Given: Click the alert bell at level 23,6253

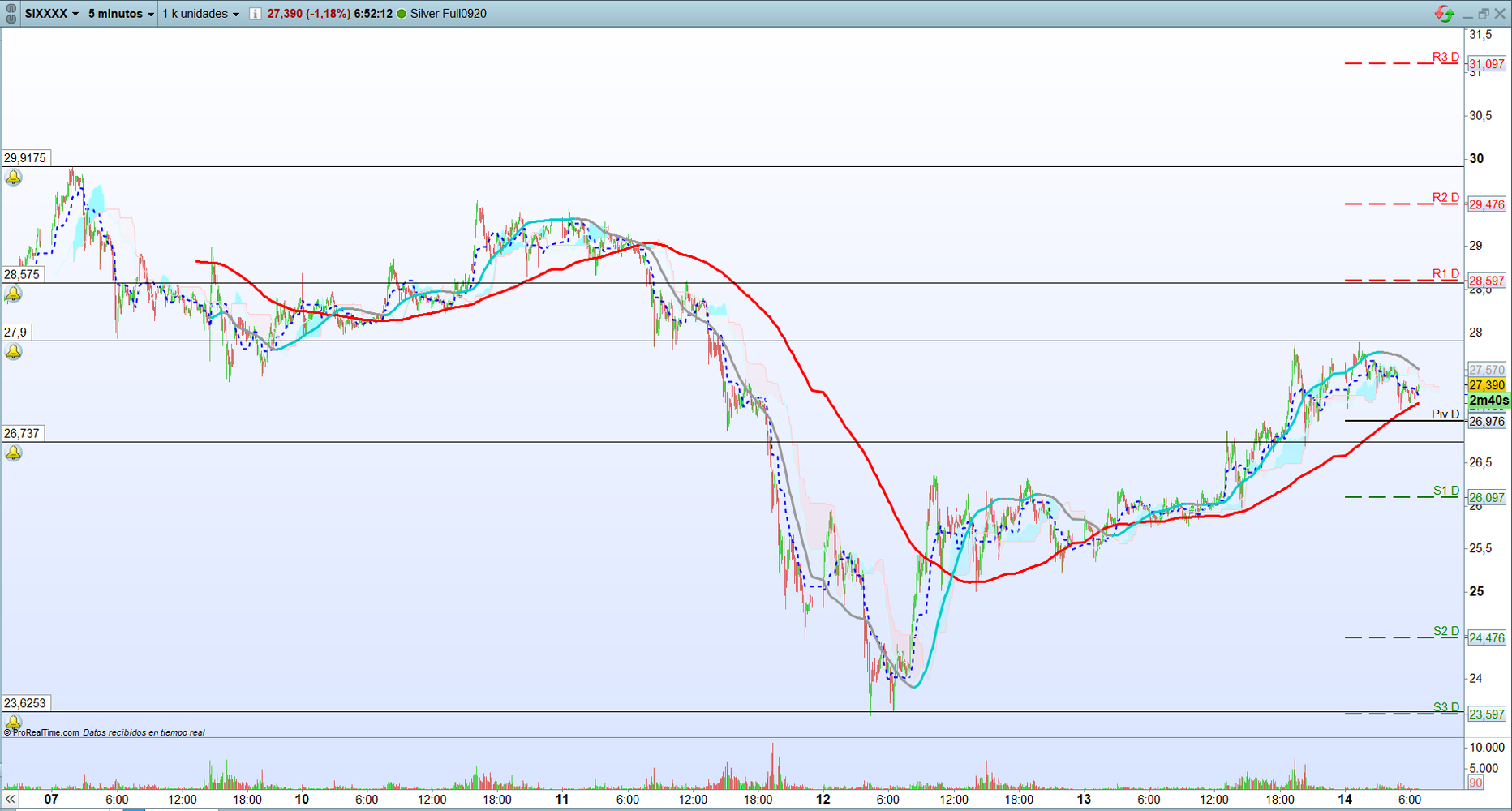Looking at the screenshot, I should pyautogui.click(x=14, y=722).
